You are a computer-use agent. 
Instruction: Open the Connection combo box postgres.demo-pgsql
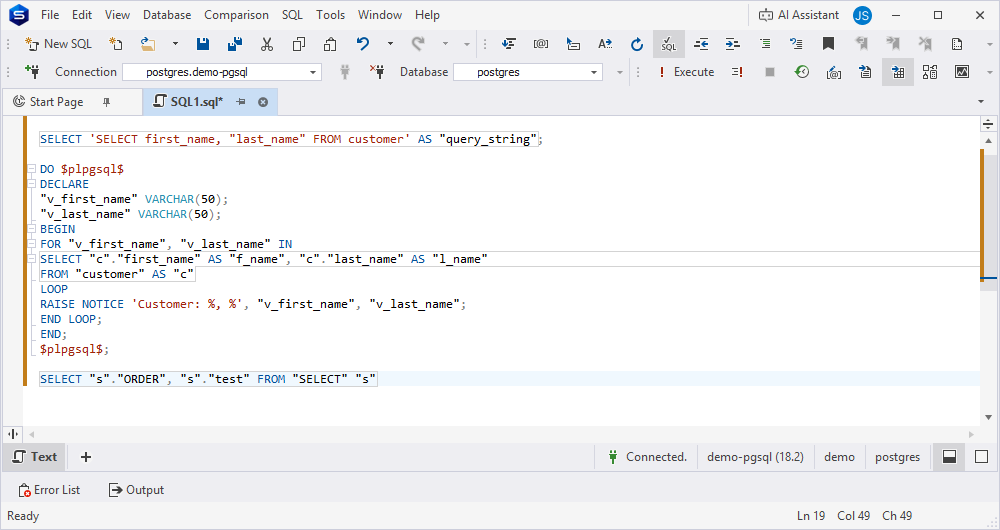click(x=222, y=72)
